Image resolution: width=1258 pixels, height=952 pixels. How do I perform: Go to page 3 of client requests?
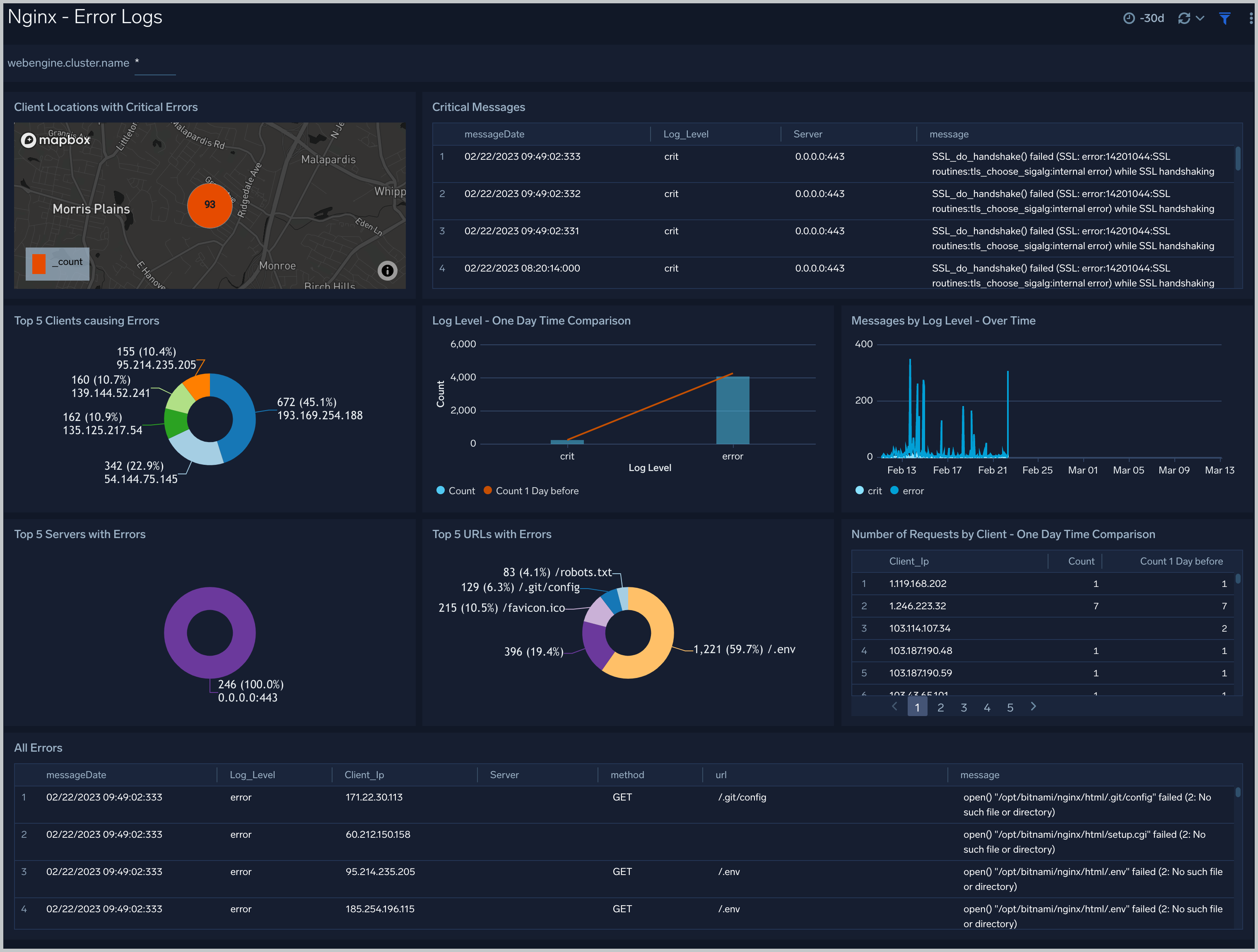click(x=964, y=707)
